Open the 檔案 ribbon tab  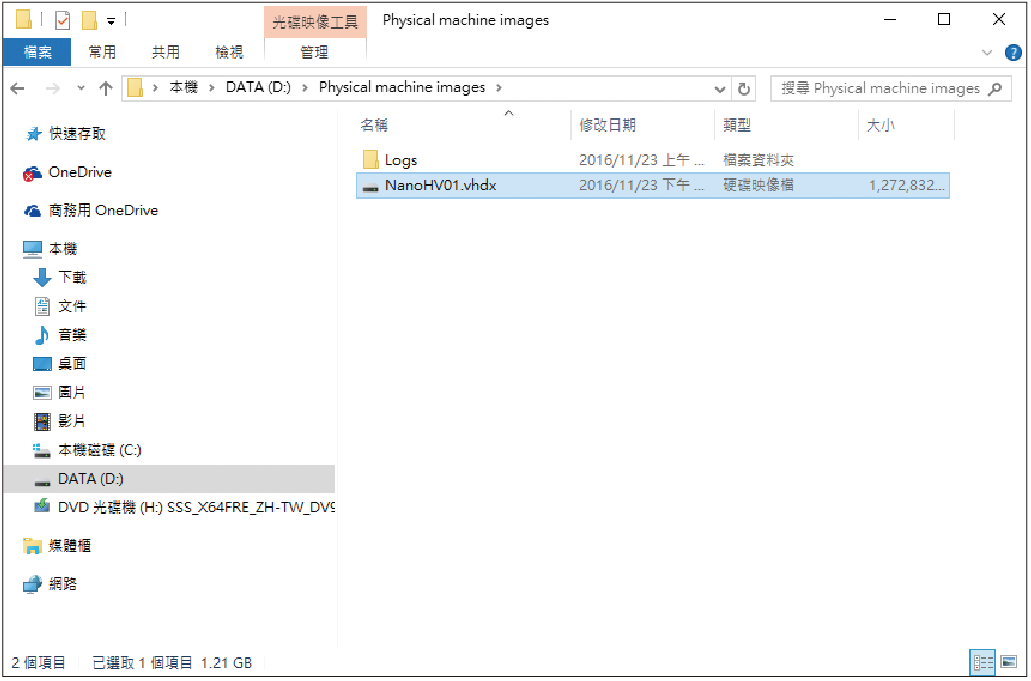pos(37,52)
